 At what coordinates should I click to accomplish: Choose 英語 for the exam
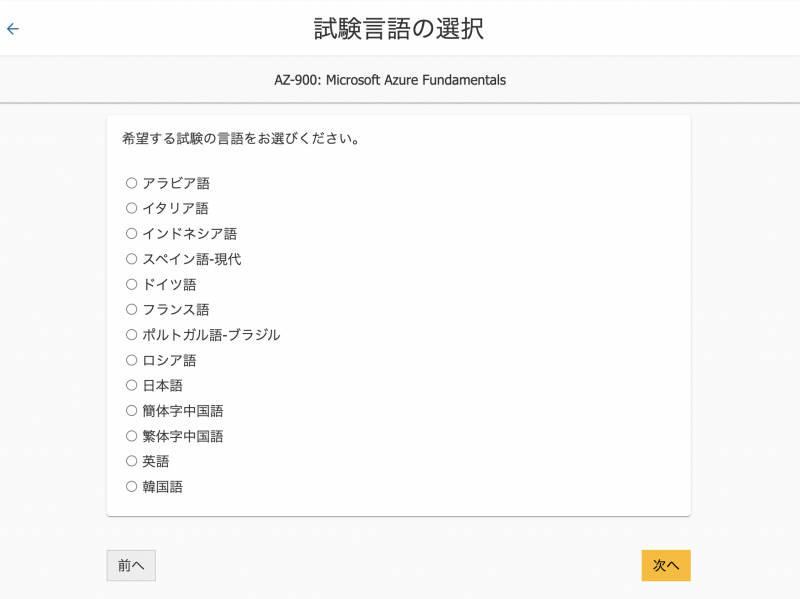131,461
